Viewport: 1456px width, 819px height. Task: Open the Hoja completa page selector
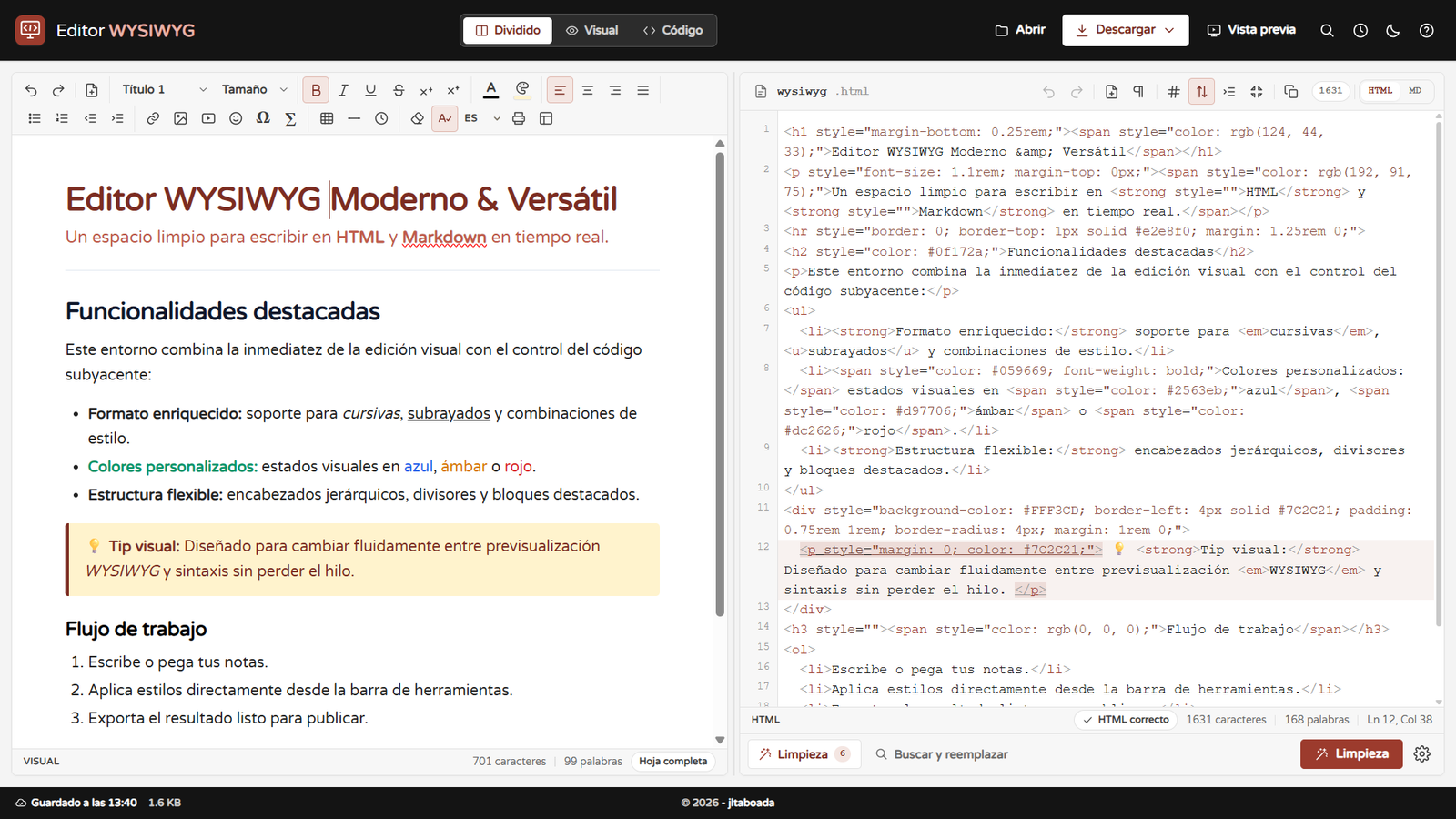coord(672,761)
